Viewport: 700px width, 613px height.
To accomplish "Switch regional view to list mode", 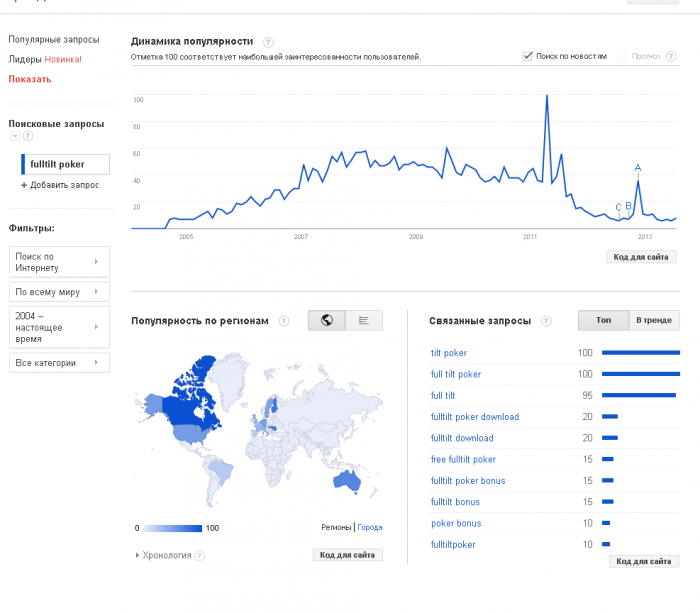I will pos(364,320).
